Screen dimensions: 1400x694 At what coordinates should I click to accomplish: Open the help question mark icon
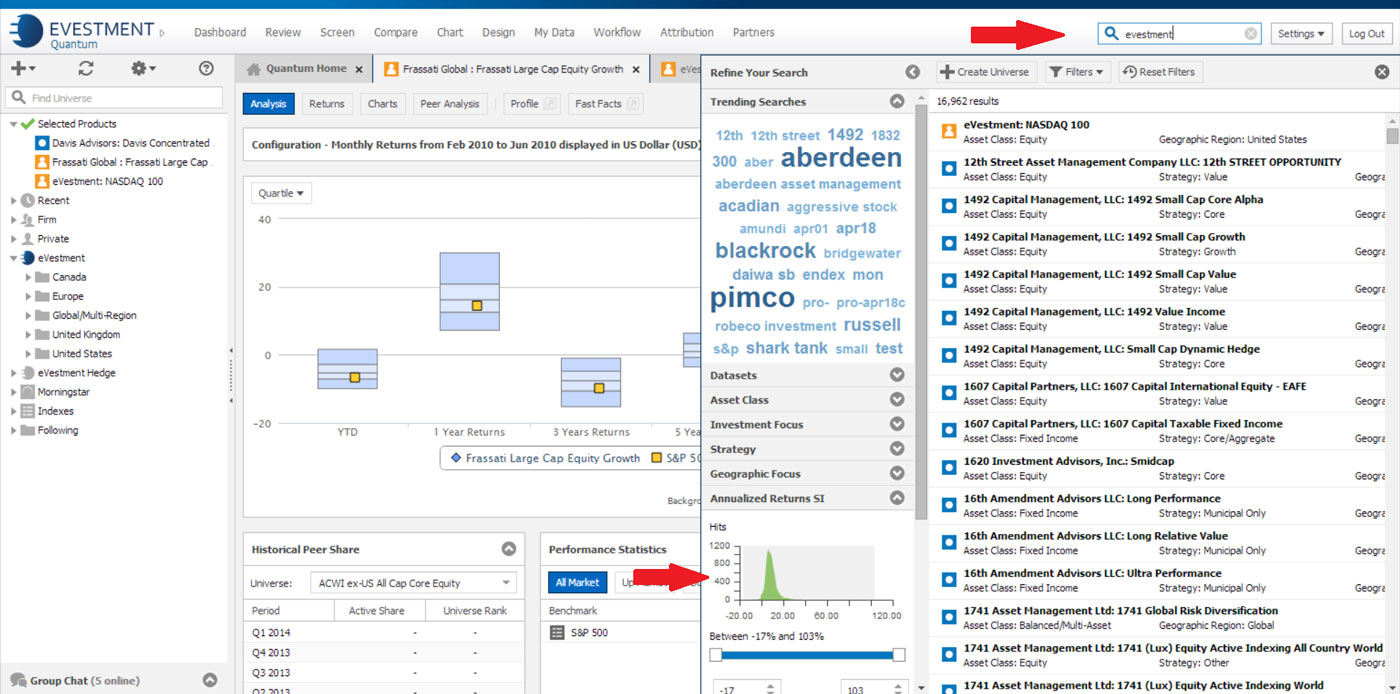[x=206, y=69]
